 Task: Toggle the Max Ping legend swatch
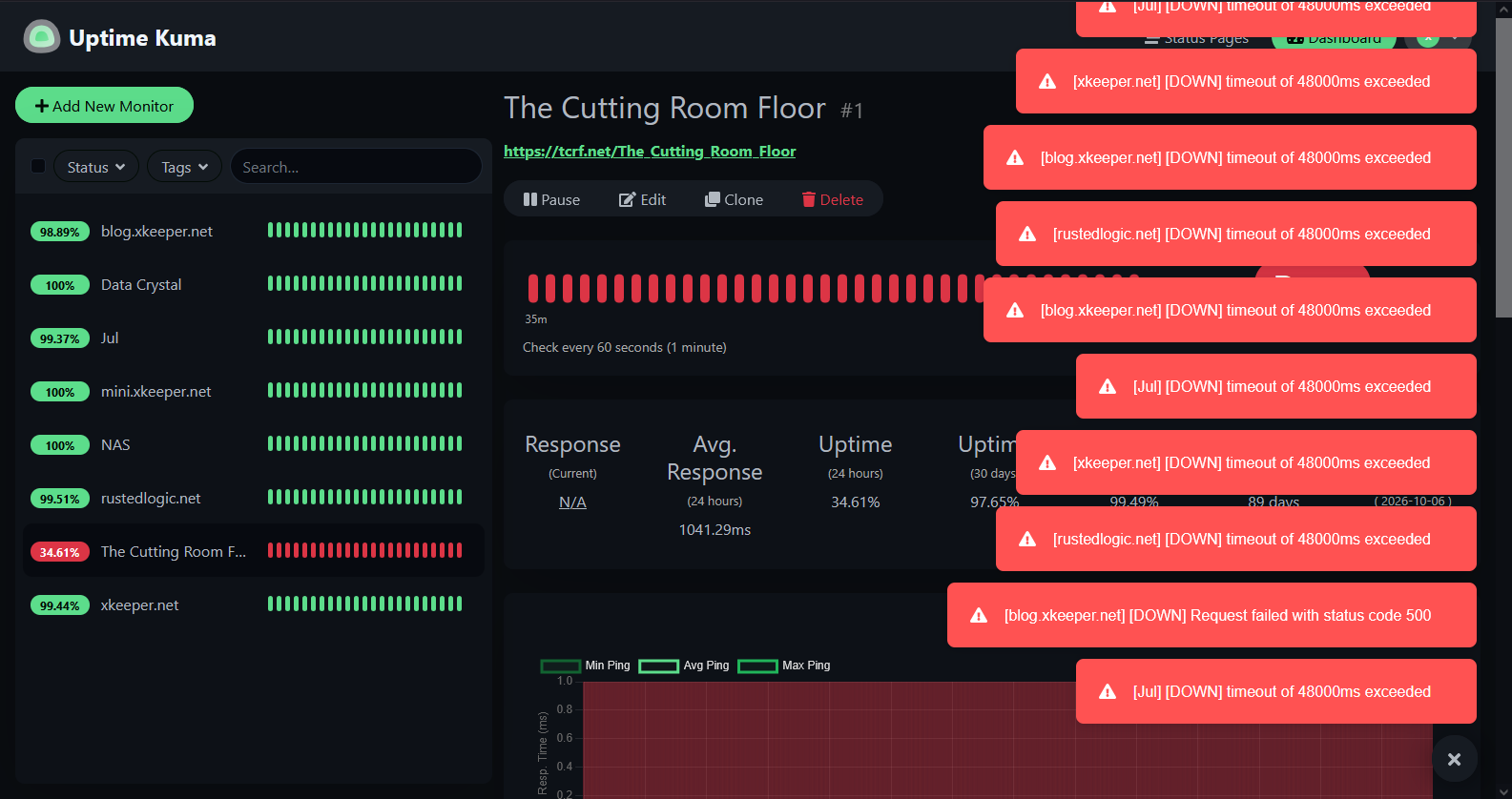pyautogui.click(x=758, y=666)
